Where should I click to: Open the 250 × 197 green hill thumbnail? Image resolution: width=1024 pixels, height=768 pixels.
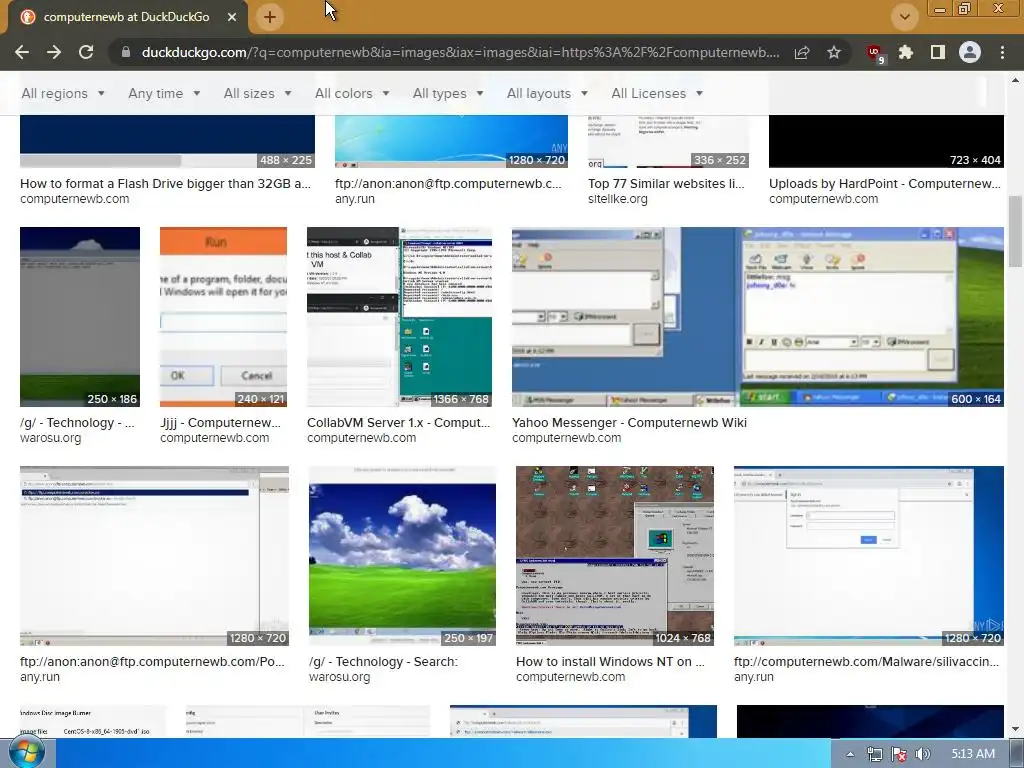pyautogui.click(x=402, y=556)
